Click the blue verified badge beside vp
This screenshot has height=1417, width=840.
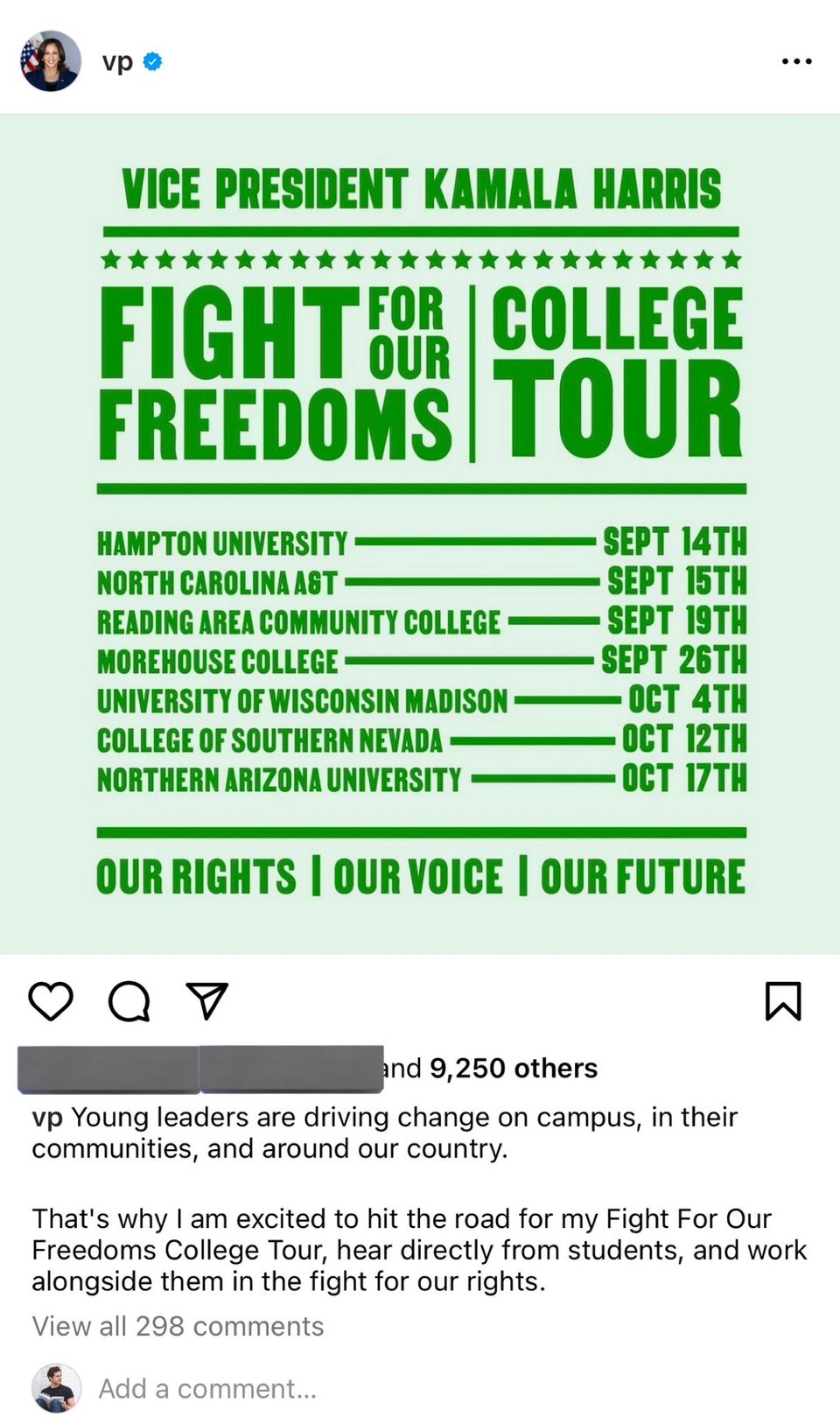[152, 61]
